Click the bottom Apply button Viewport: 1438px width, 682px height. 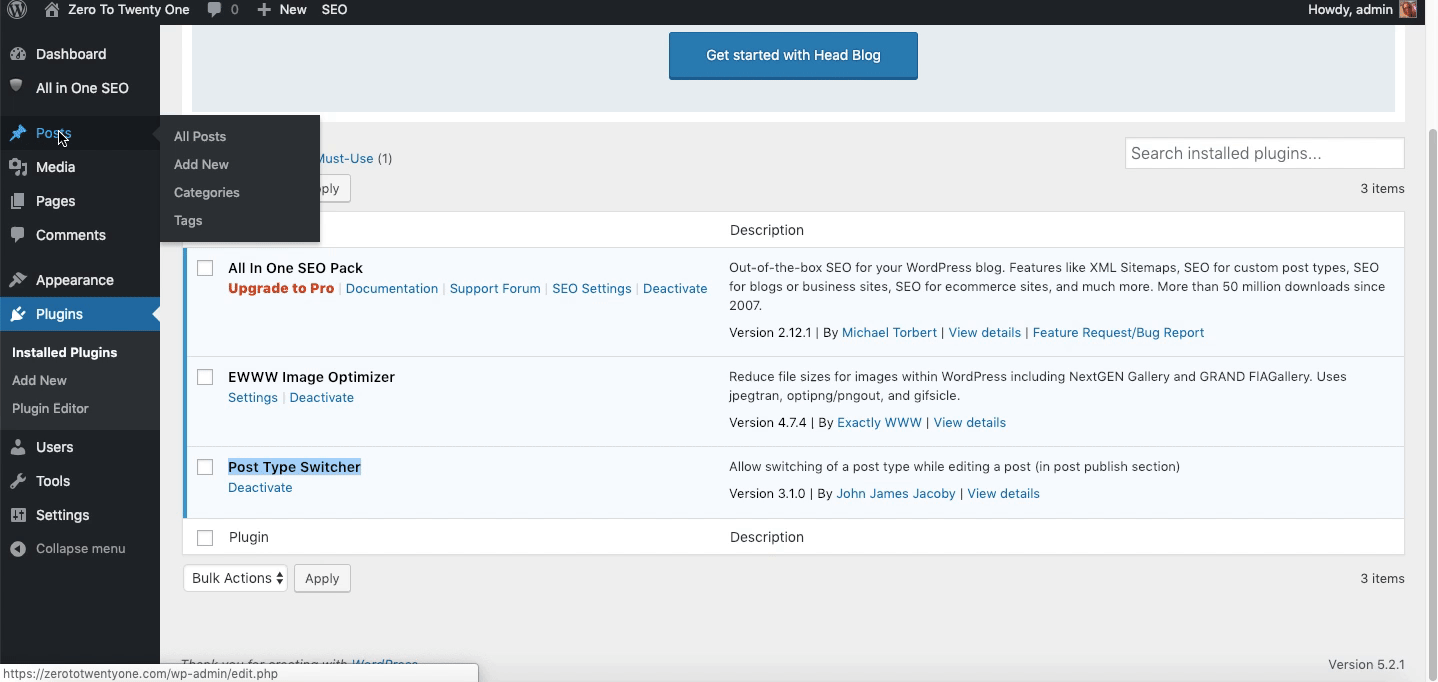pos(322,578)
